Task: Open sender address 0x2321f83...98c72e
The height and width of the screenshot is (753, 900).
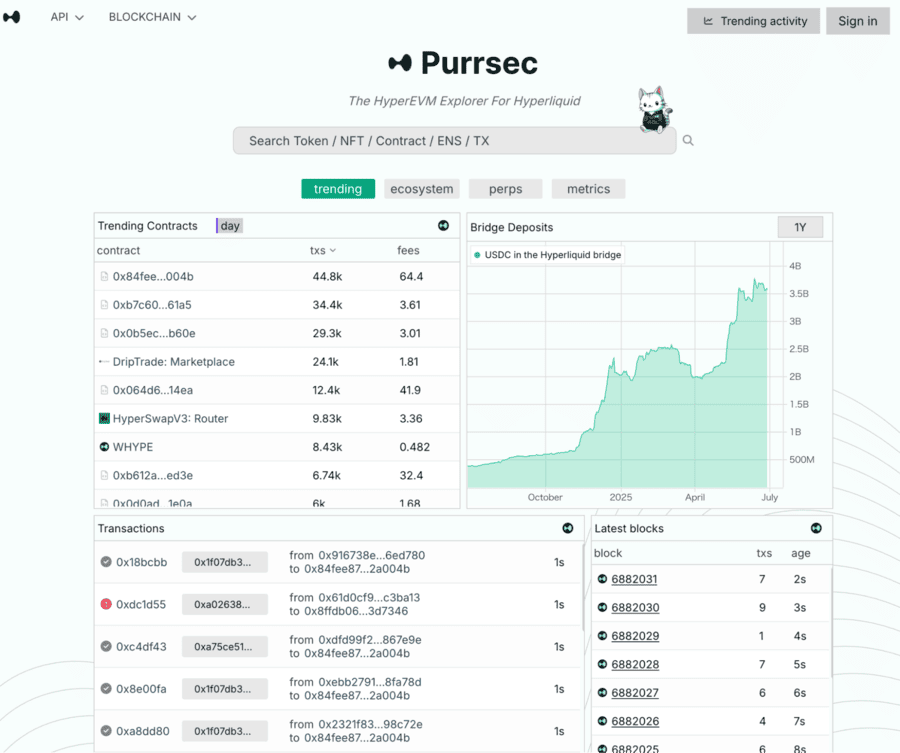Action: [370, 724]
